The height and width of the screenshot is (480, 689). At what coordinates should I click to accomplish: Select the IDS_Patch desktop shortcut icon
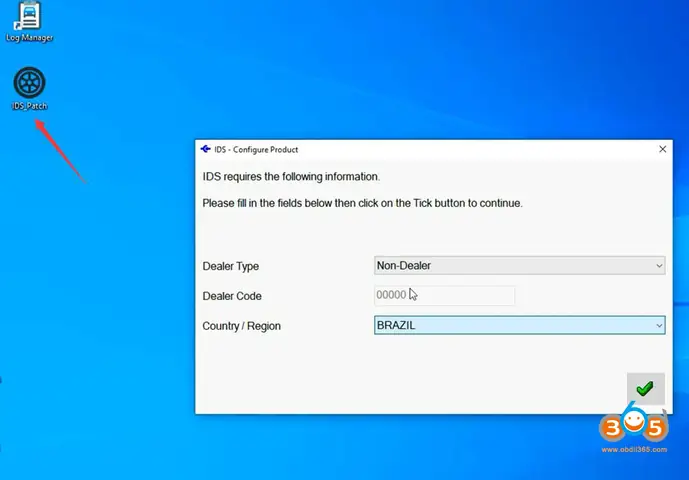tap(30, 83)
